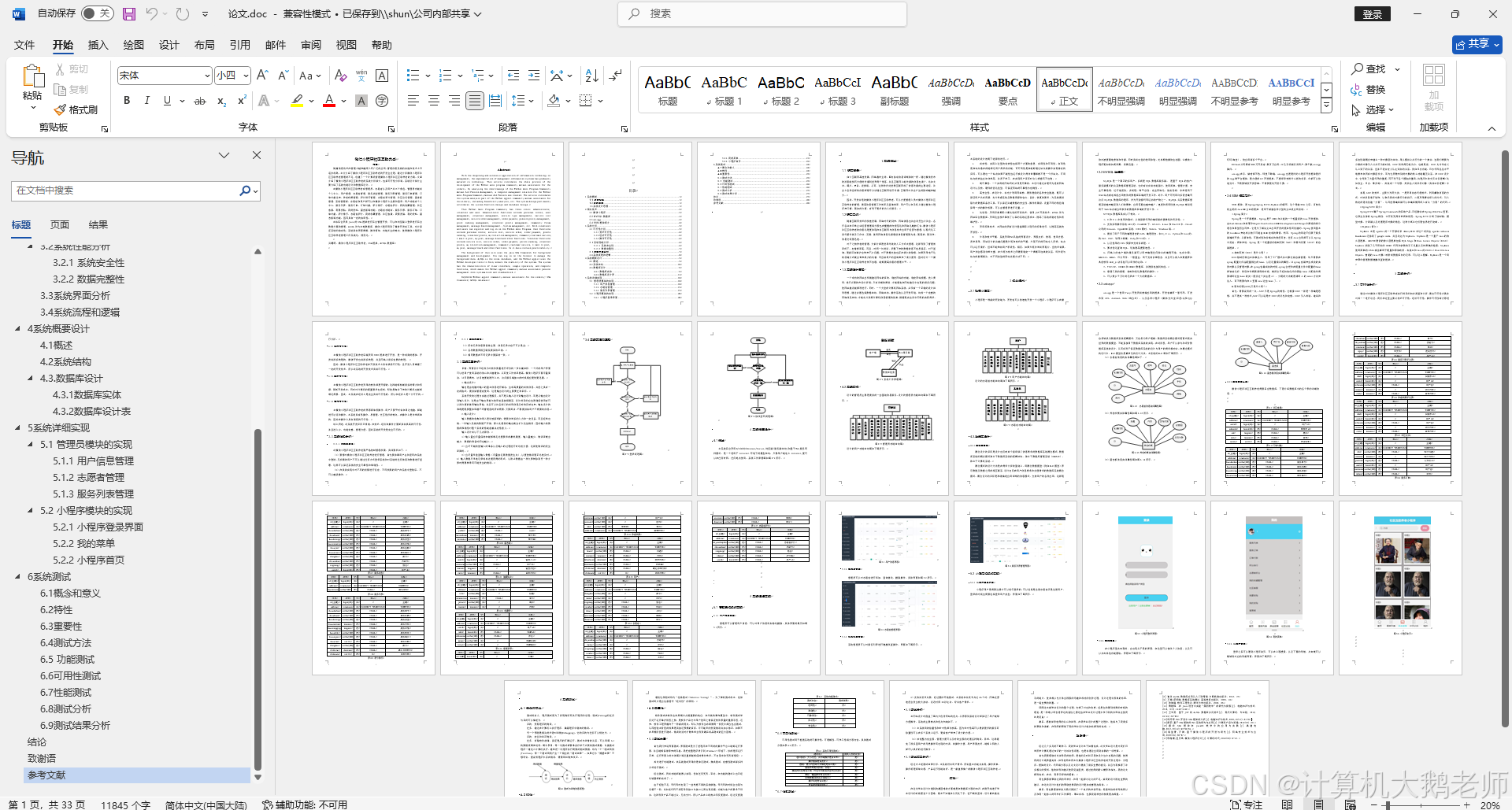Apply yellow text highlight color

coord(297,101)
